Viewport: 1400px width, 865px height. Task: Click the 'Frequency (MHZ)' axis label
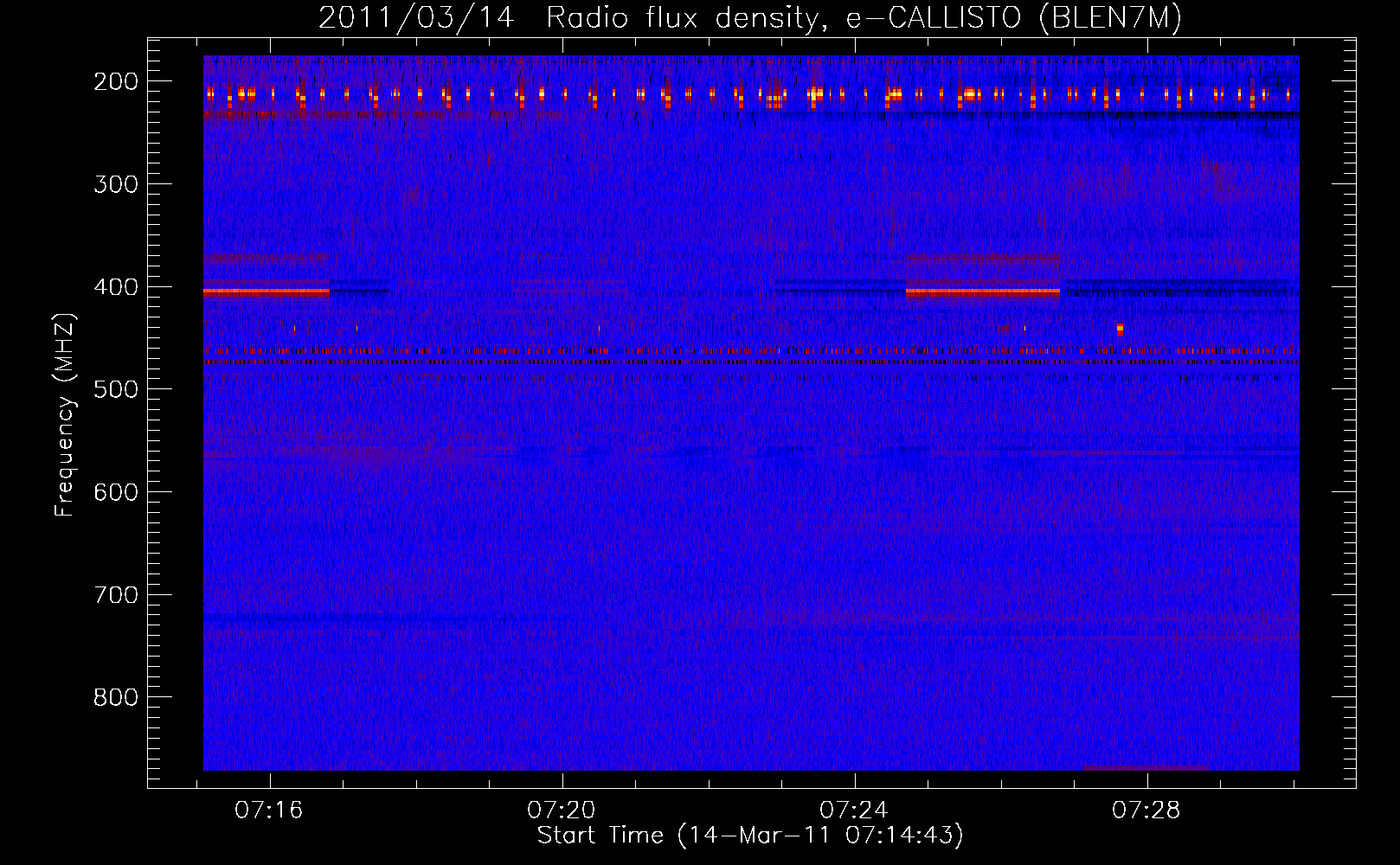coord(65,414)
